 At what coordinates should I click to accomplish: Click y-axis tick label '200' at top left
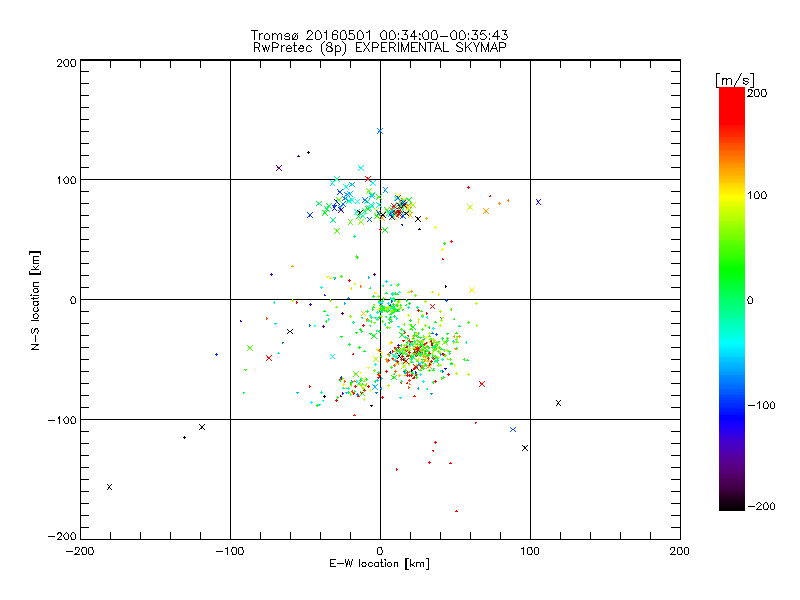coord(66,63)
